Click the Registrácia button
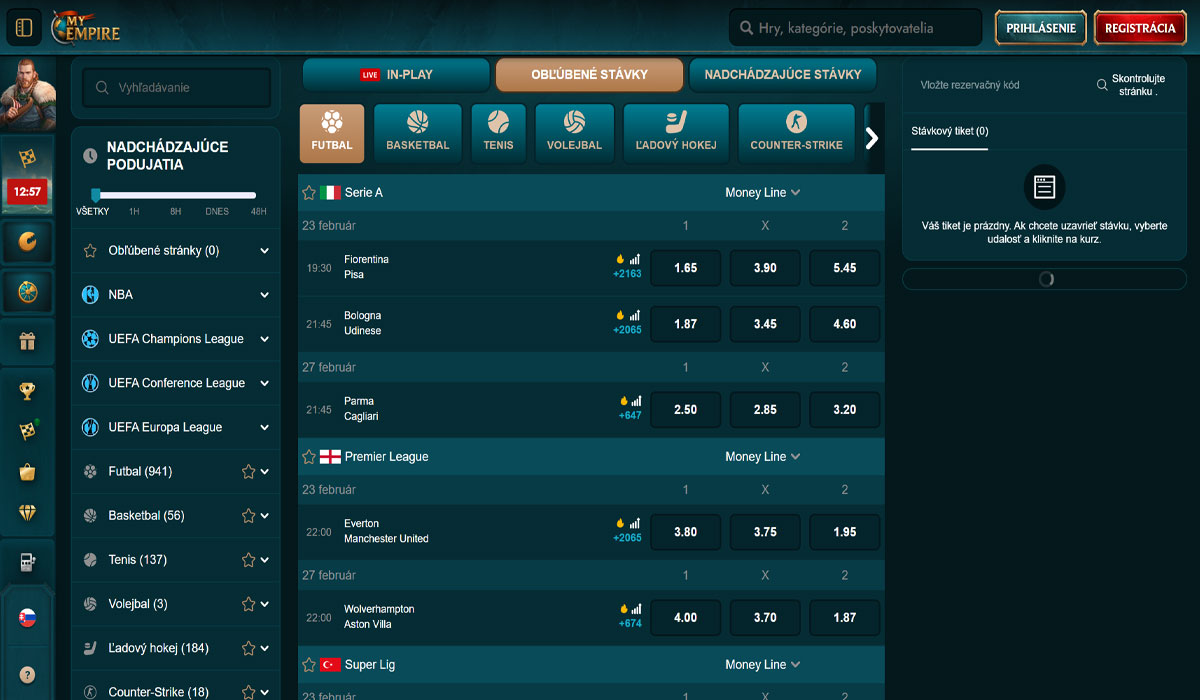Viewport: 1200px width, 700px height. [x=1139, y=28]
